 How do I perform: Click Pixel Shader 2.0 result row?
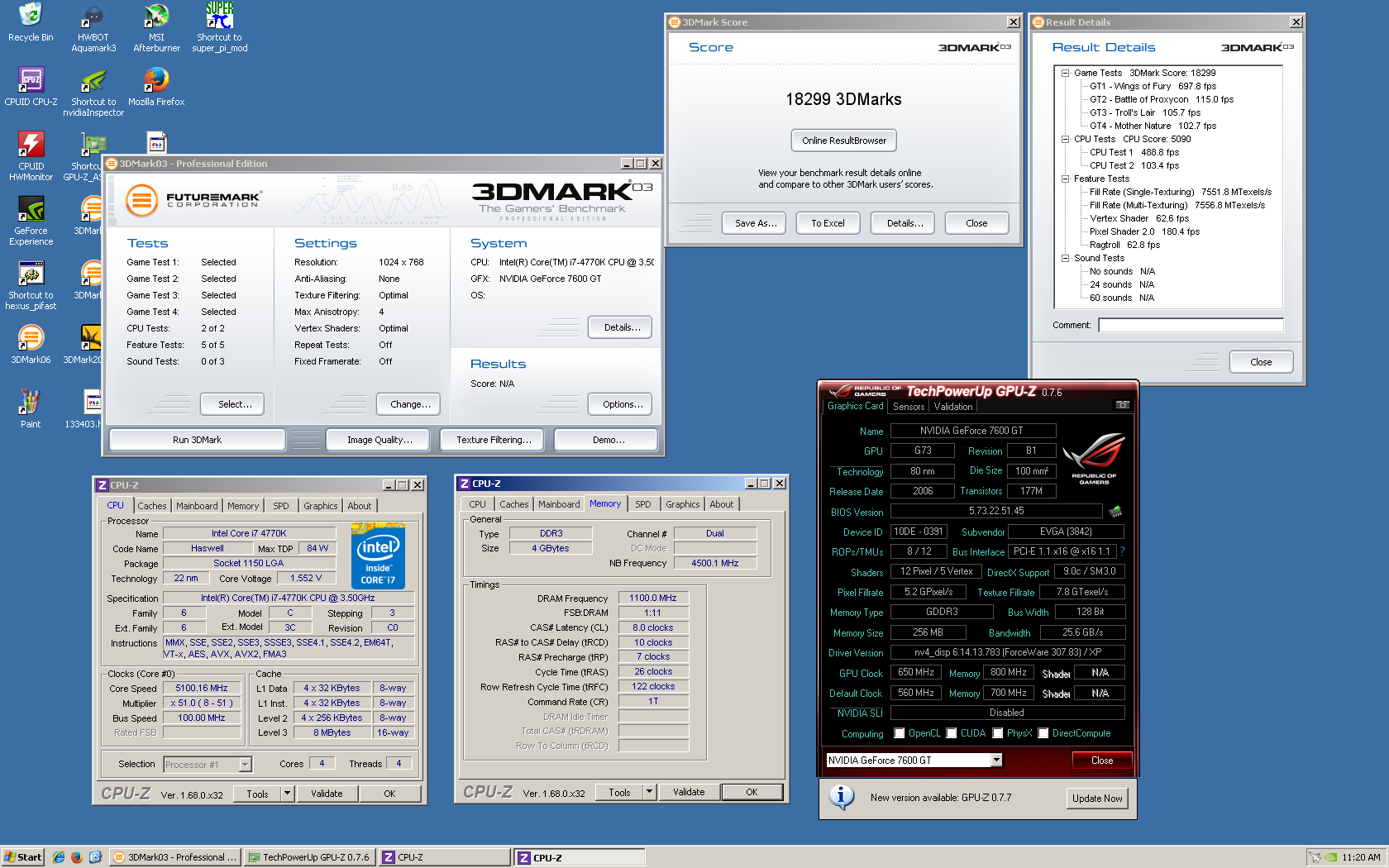(1144, 231)
